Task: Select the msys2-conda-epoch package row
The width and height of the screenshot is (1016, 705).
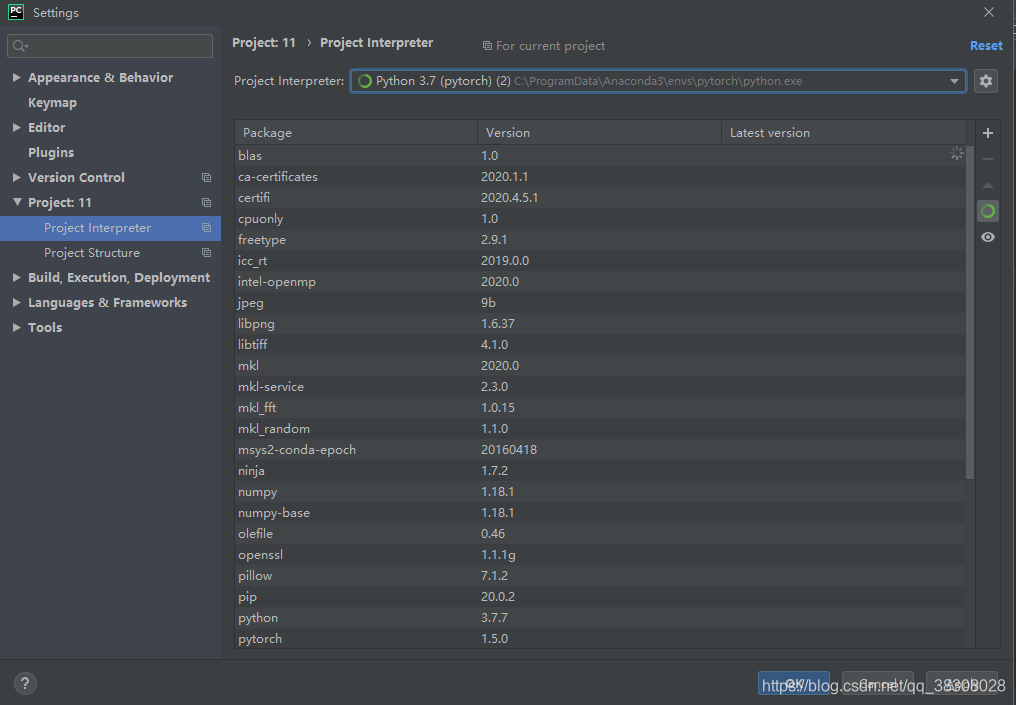Action: (600, 450)
